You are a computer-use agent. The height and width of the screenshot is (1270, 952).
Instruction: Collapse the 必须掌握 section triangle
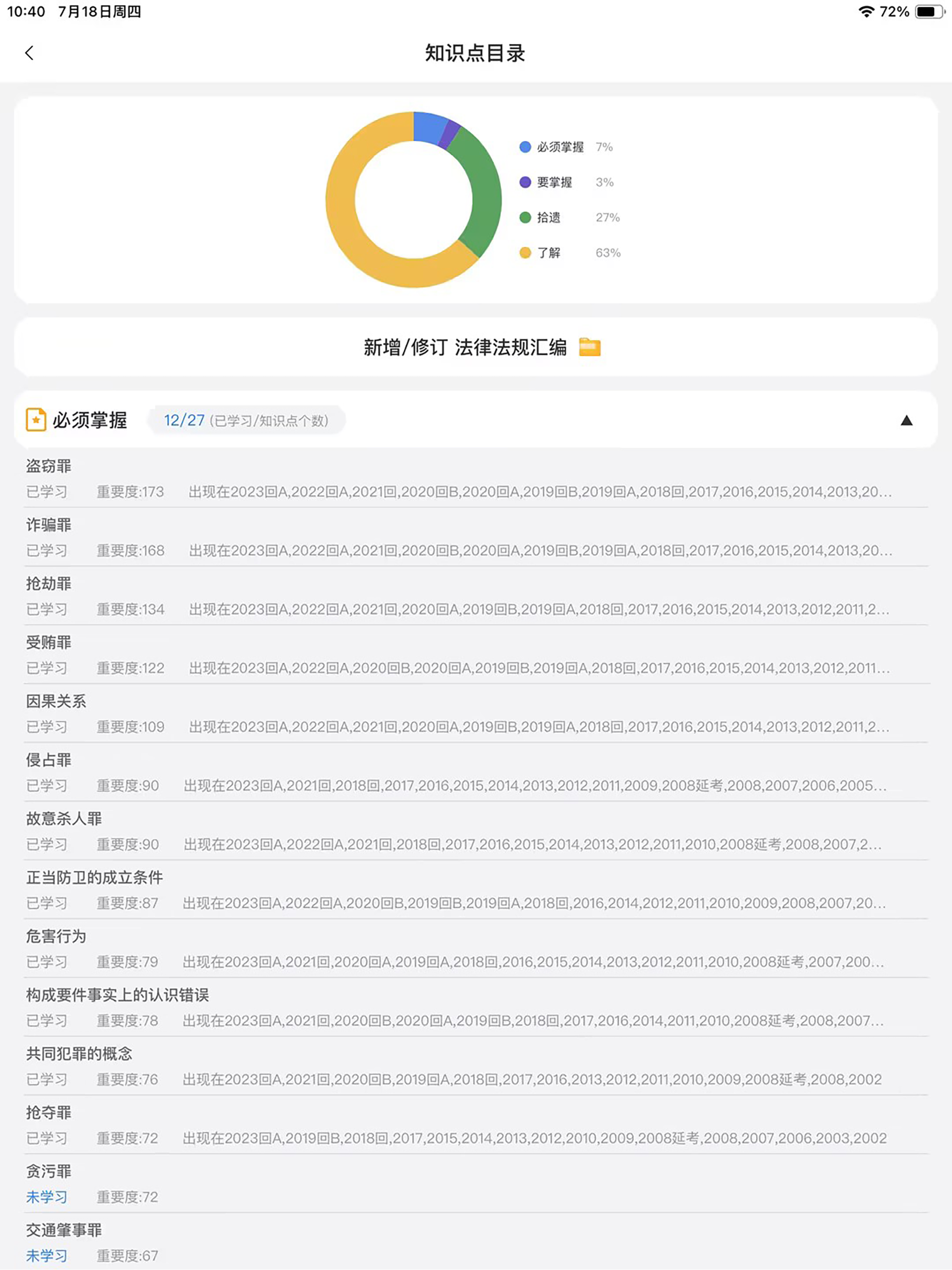[906, 420]
